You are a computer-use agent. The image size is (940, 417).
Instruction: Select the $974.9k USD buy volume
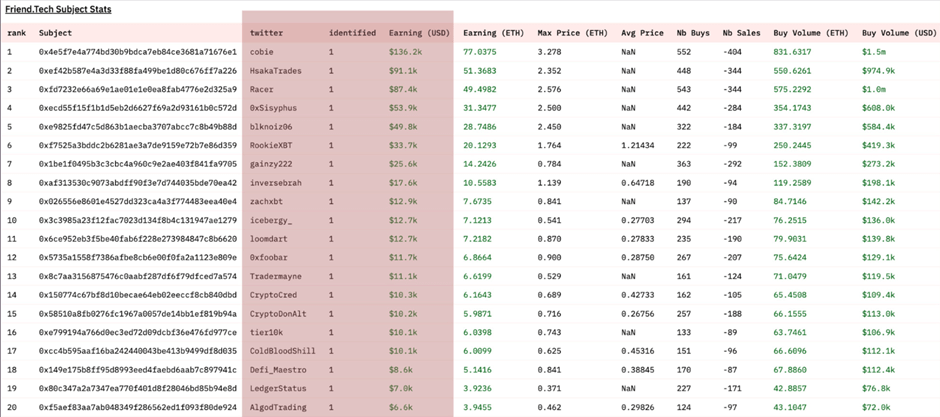[x=879, y=71]
